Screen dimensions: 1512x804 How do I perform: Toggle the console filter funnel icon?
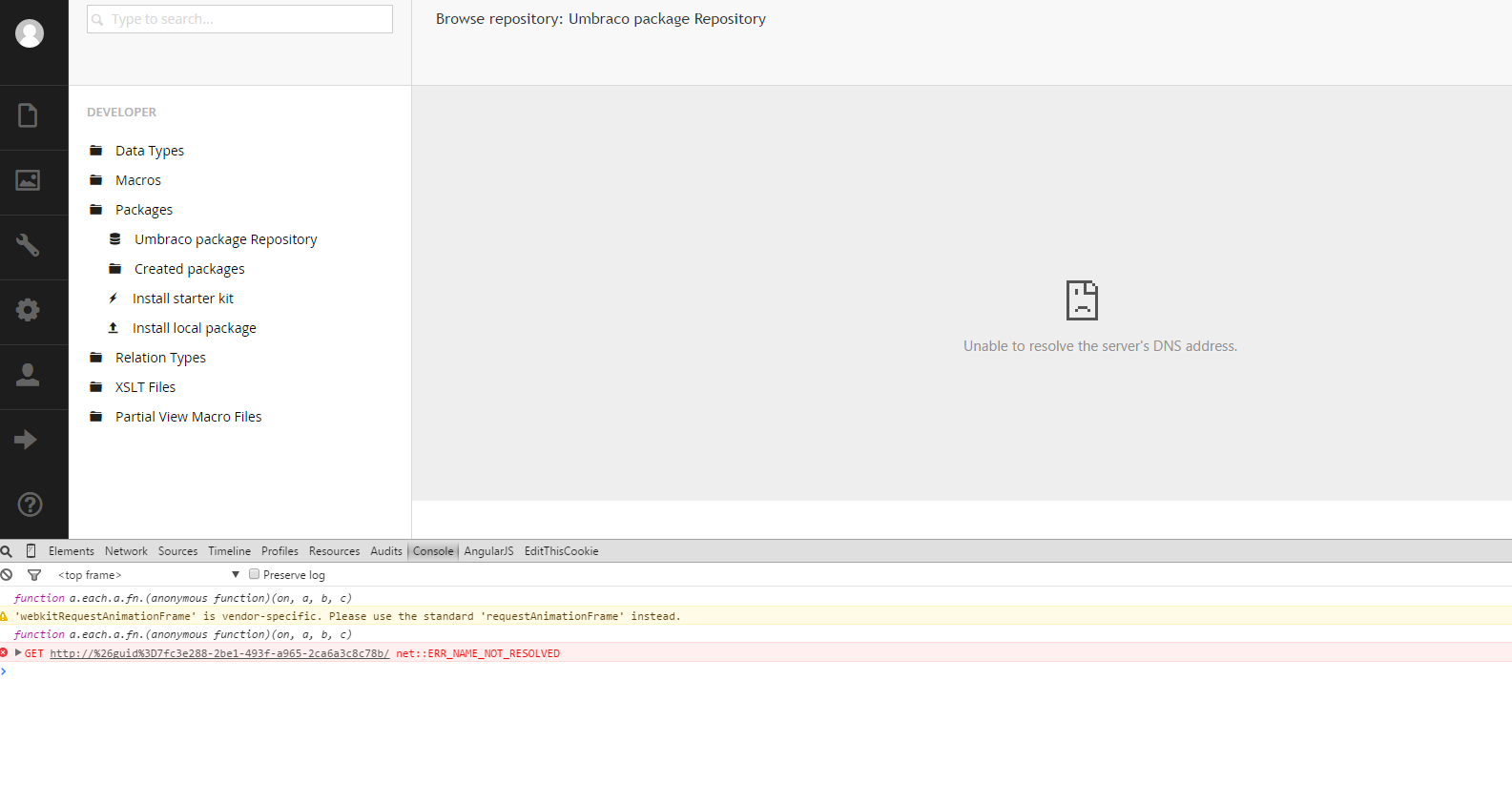pos(34,575)
